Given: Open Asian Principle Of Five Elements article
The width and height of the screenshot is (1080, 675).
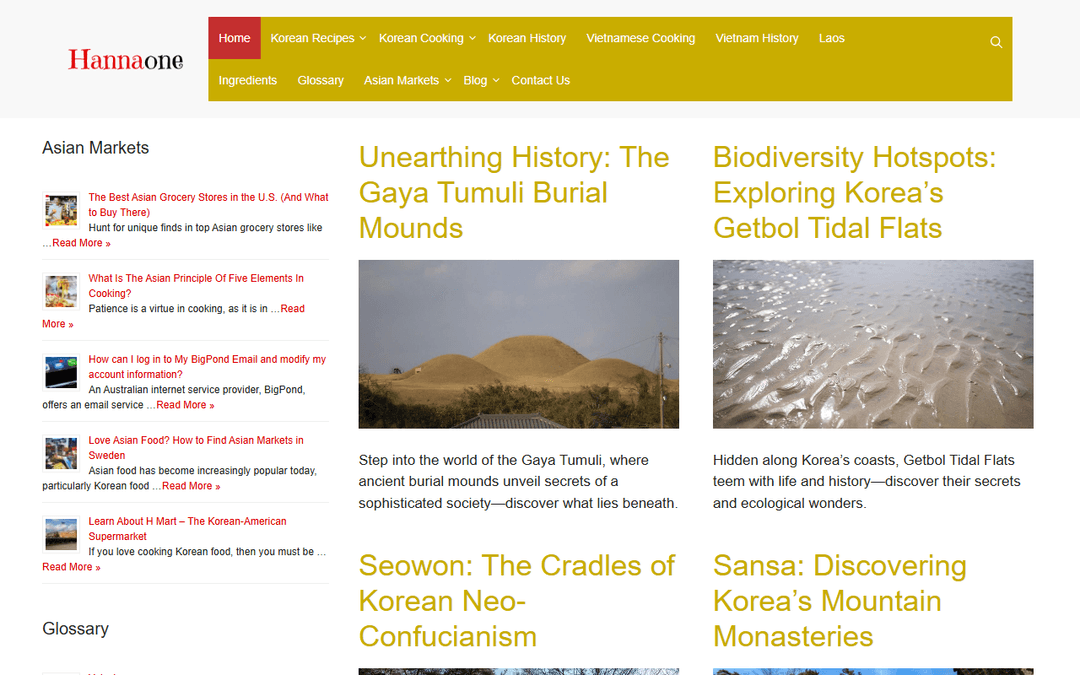Looking at the screenshot, I should [x=196, y=286].
